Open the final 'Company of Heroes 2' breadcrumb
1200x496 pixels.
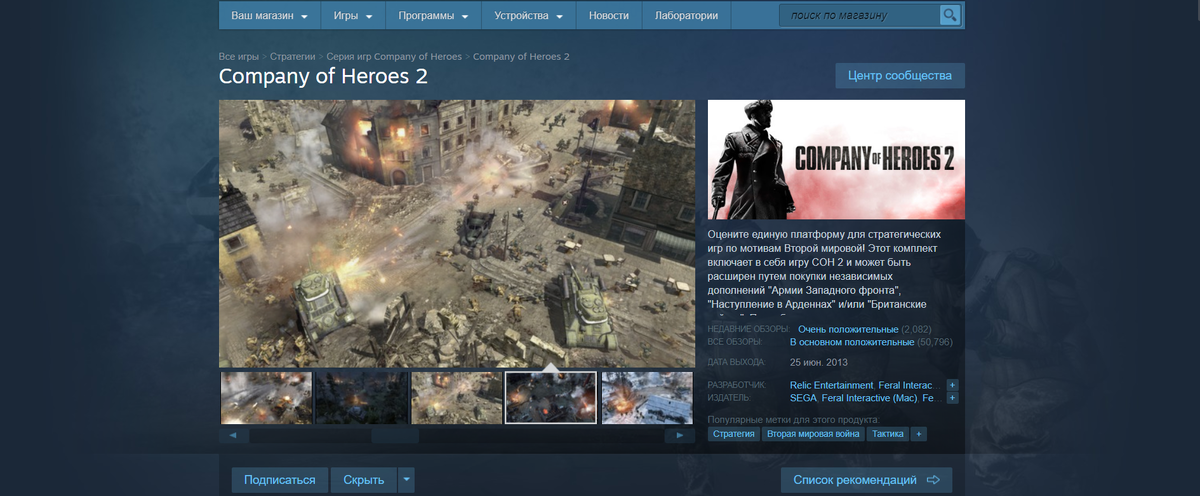tap(521, 56)
